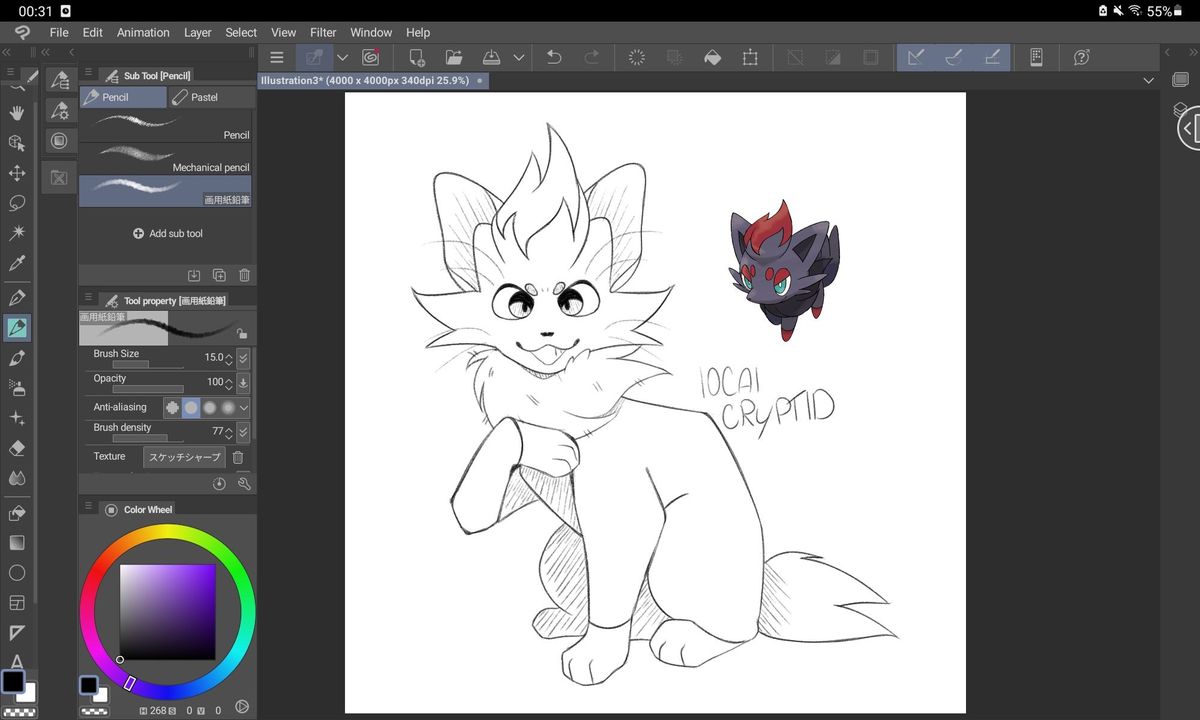
Task: Expand dropdown next to touch gesture icon
Action: tap(342, 58)
